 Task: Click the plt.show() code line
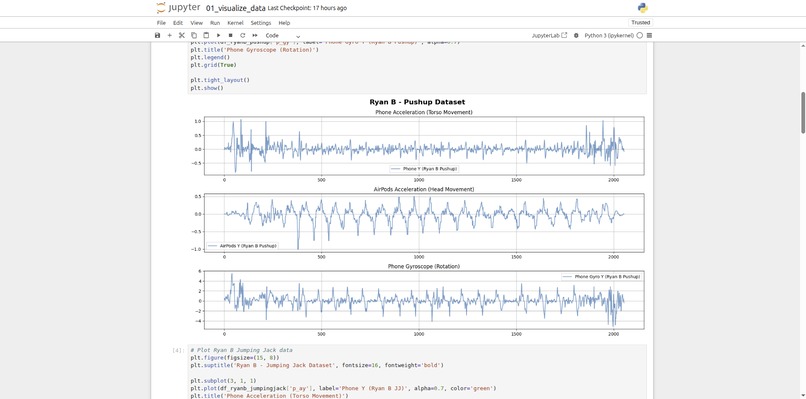207,88
